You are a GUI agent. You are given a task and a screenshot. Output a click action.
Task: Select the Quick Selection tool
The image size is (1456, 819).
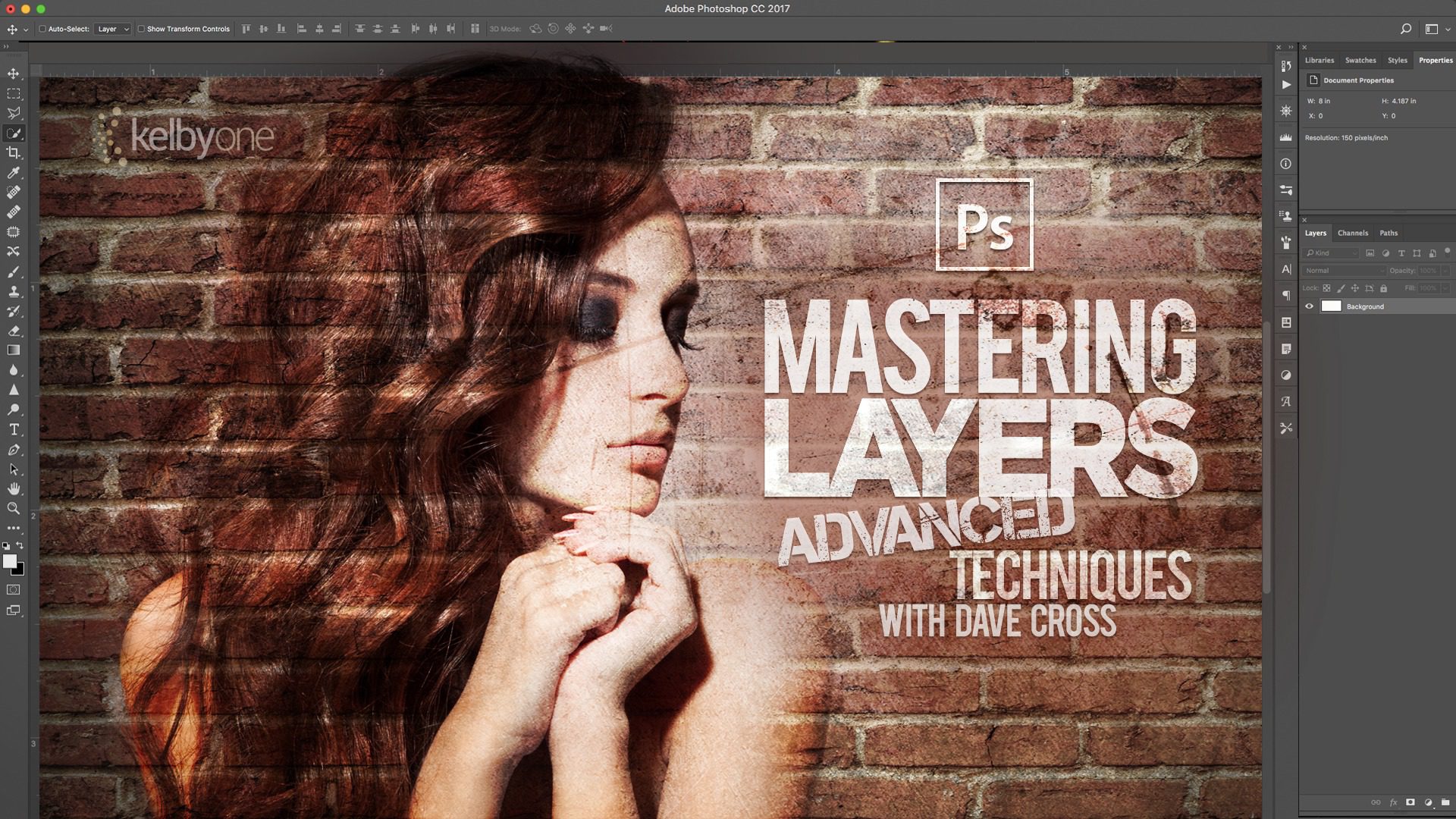(14, 133)
